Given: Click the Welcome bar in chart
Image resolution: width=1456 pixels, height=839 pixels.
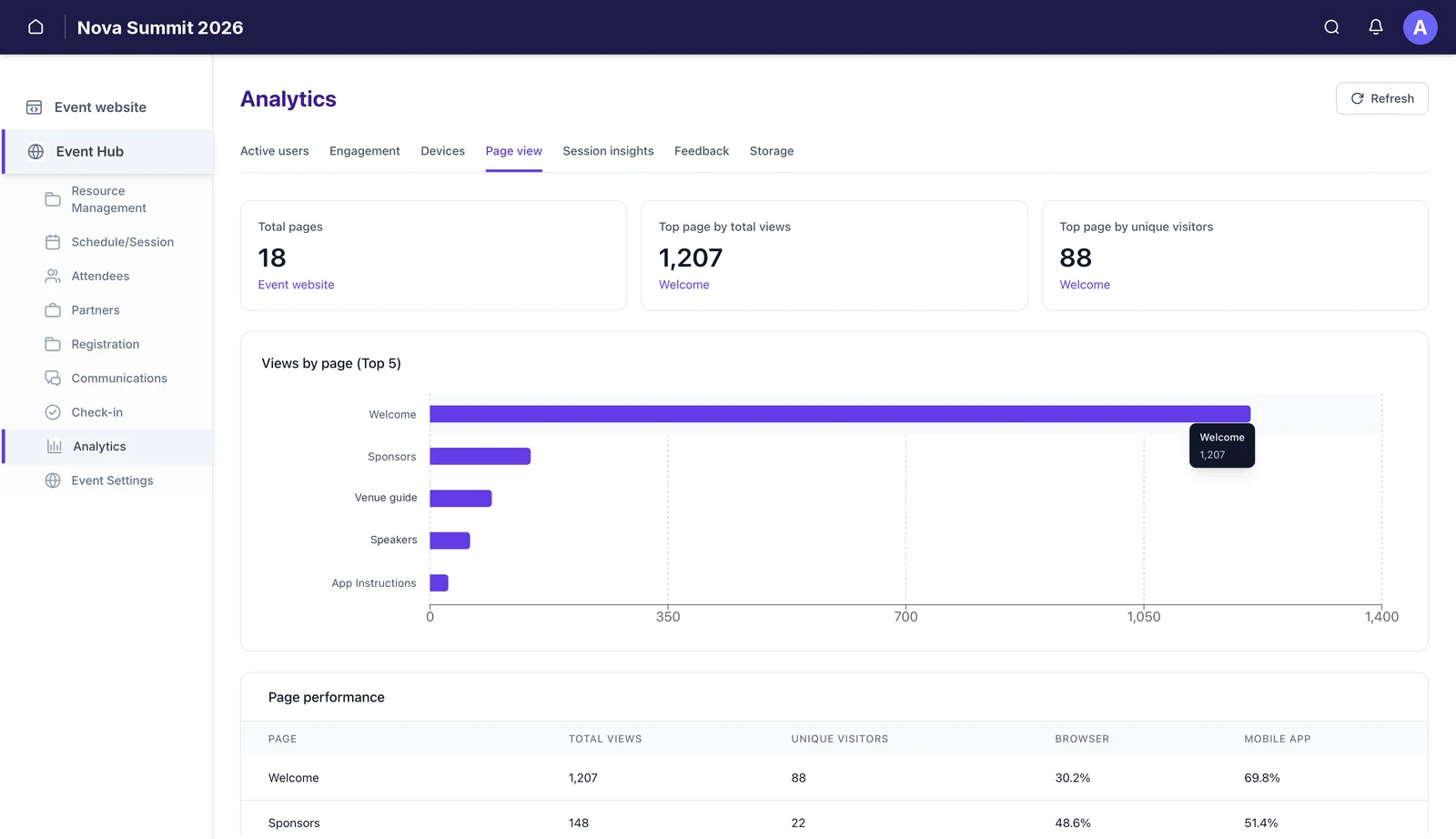Looking at the screenshot, I should [840, 414].
